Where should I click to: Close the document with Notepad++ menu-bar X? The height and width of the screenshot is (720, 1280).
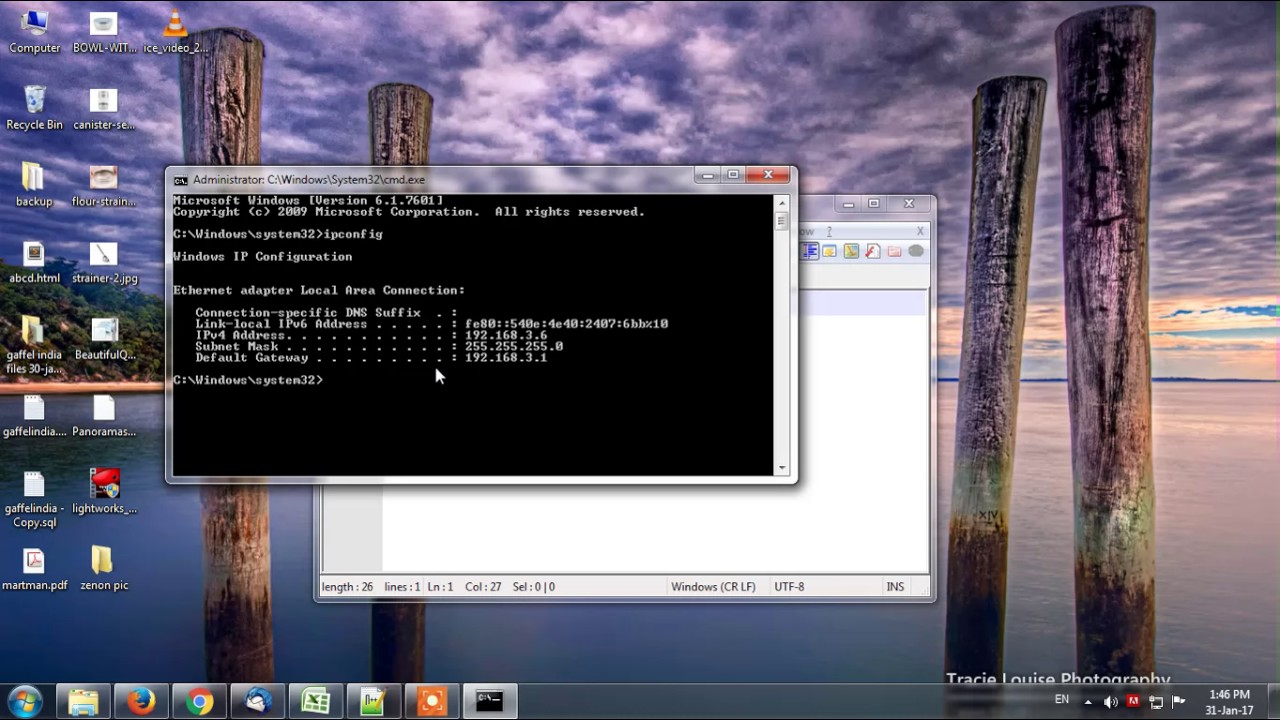tap(920, 231)
